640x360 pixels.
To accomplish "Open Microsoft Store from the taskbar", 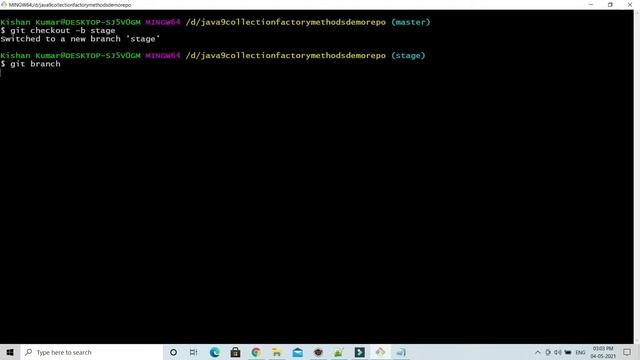I will (236, 352).
